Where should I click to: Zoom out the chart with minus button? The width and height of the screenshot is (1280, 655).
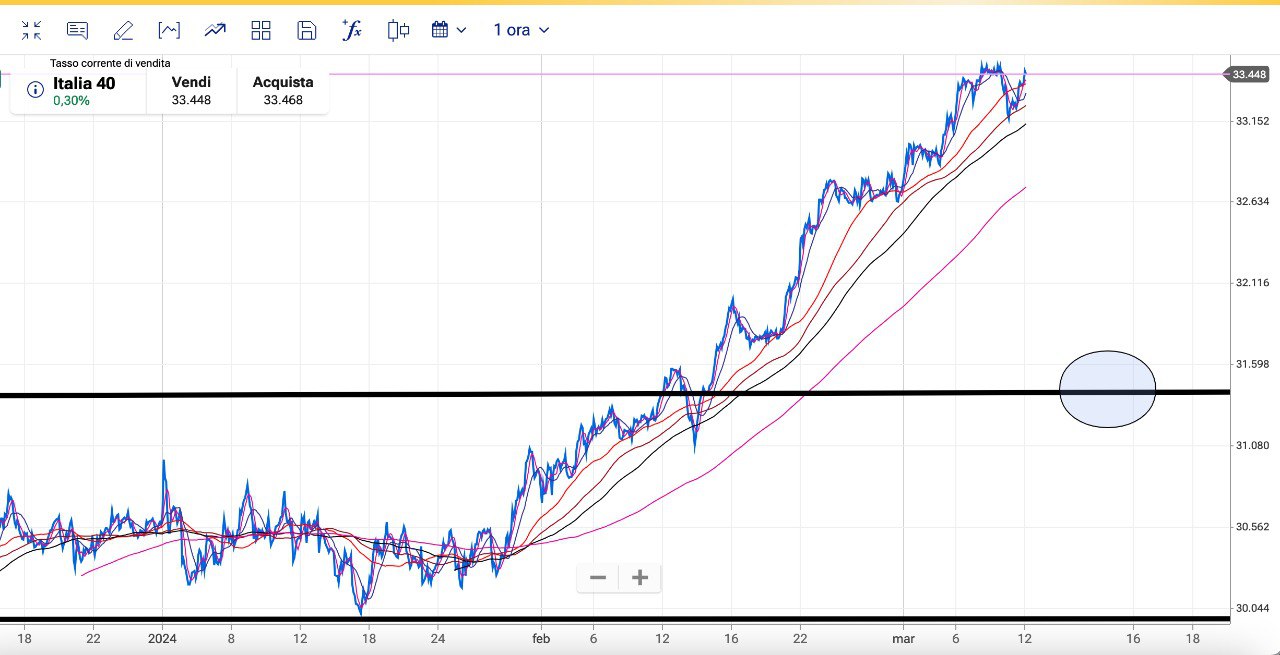598,577
